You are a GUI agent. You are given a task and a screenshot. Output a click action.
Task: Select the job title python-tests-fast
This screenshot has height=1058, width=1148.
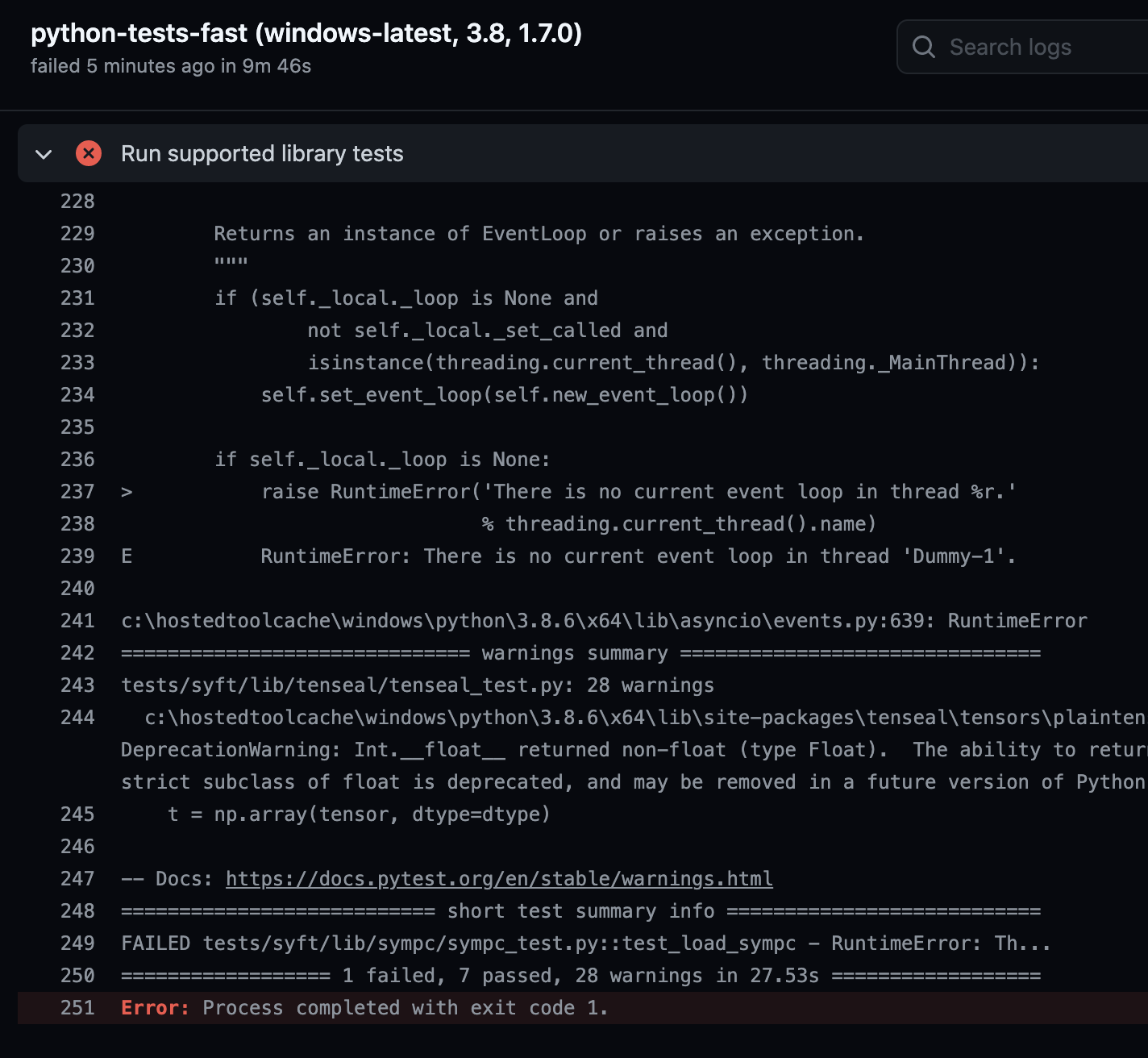point(305,34)
